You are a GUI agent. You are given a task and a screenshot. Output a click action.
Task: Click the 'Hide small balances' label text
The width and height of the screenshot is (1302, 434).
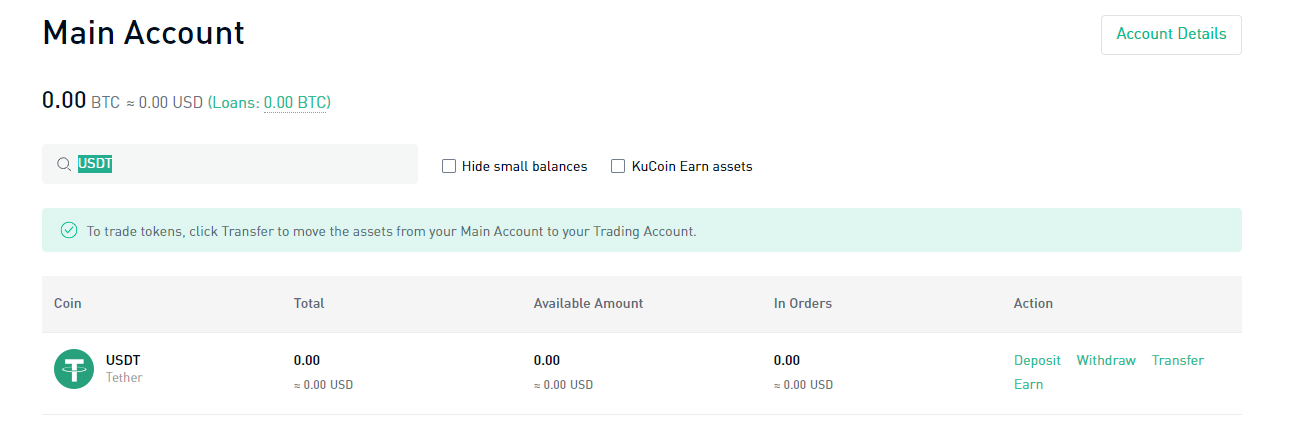coord(524,166)
